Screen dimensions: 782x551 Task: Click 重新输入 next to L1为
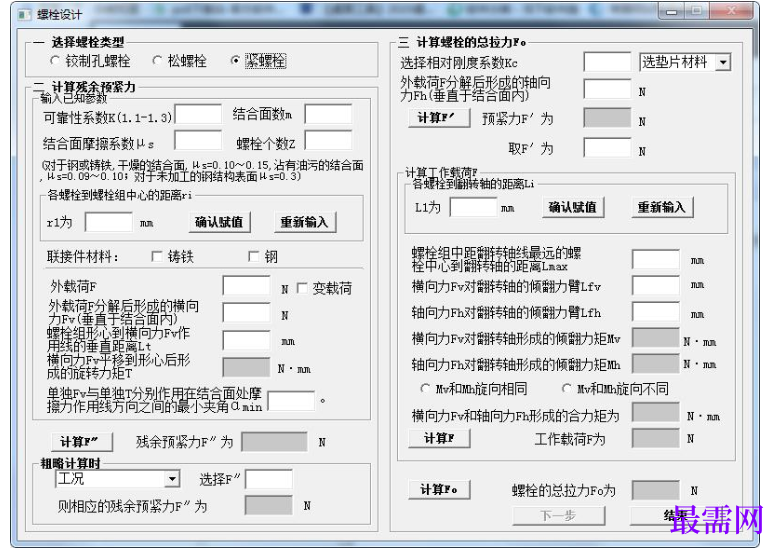tap(662, 207)
